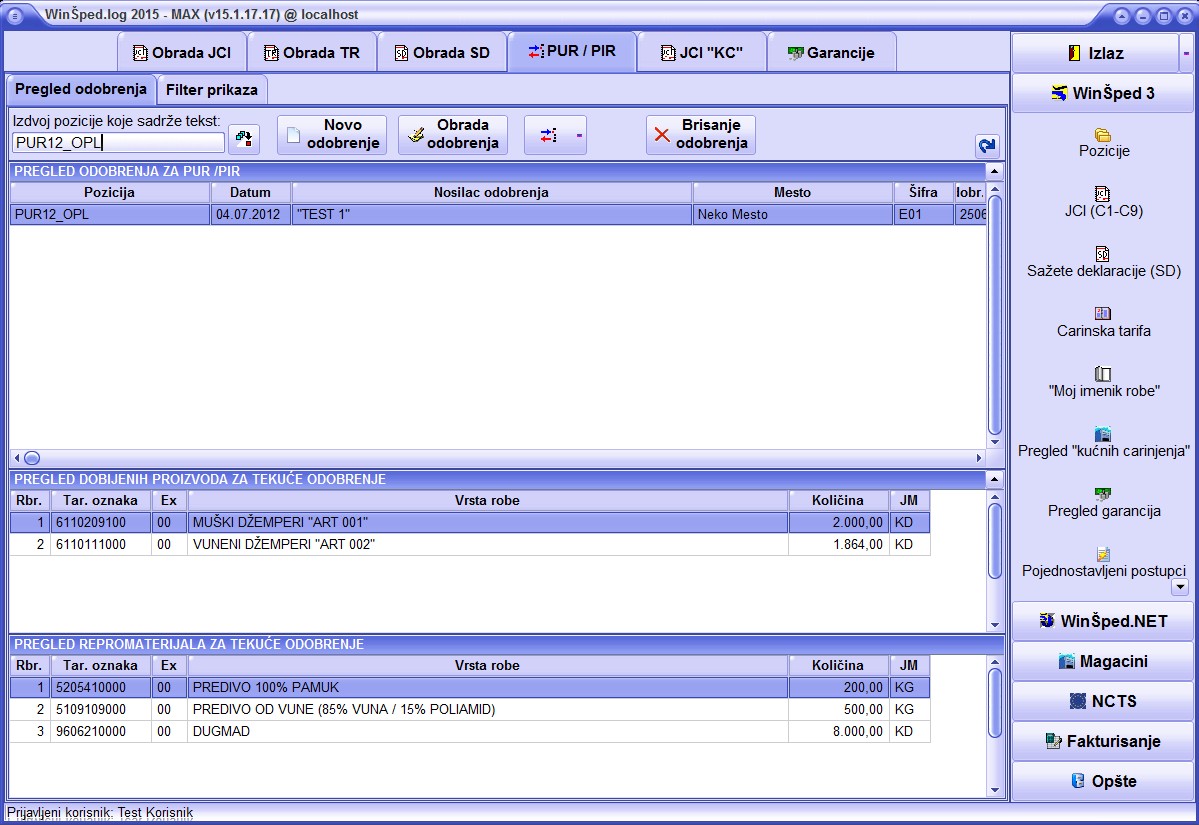Click the filter apply icon next to search field
The height and width of the screenshot is (825, 1199).
[x=244, y=138]
